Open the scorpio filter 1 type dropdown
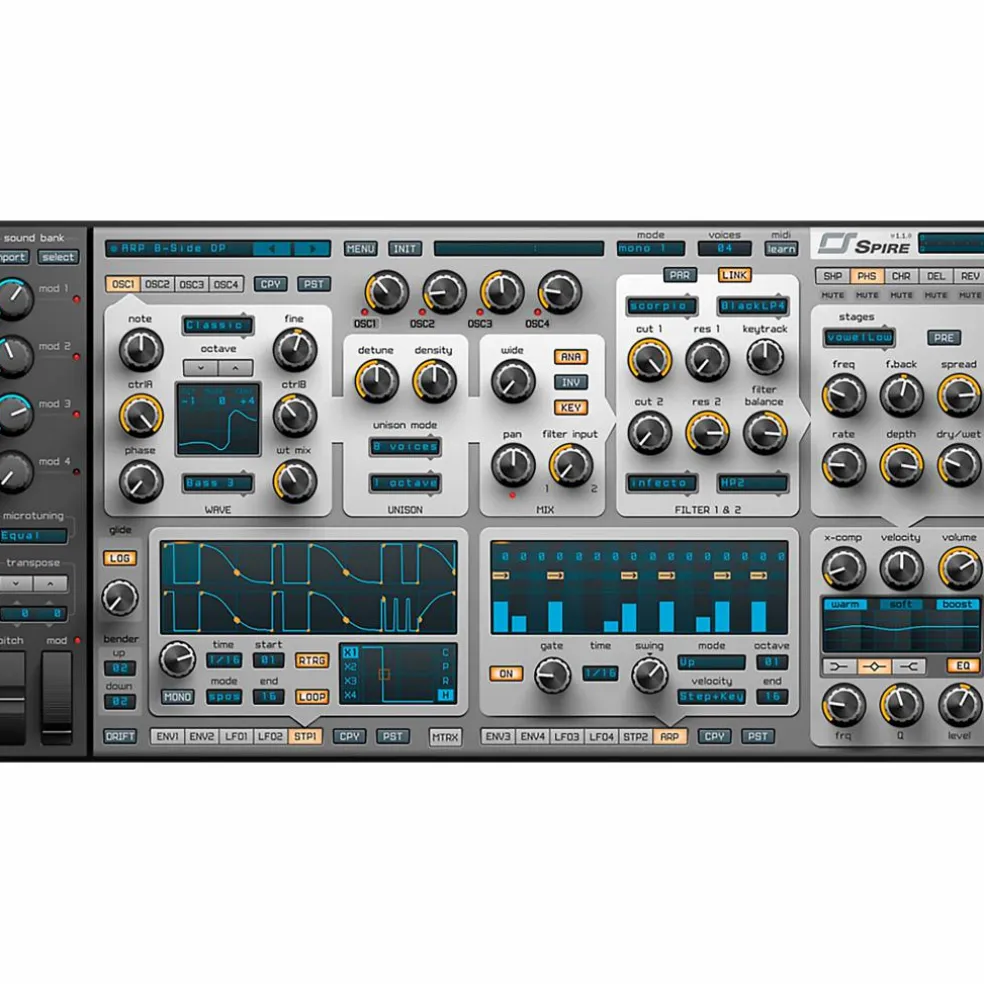This screenshot has height=984, width=984. tap(661, 306)
